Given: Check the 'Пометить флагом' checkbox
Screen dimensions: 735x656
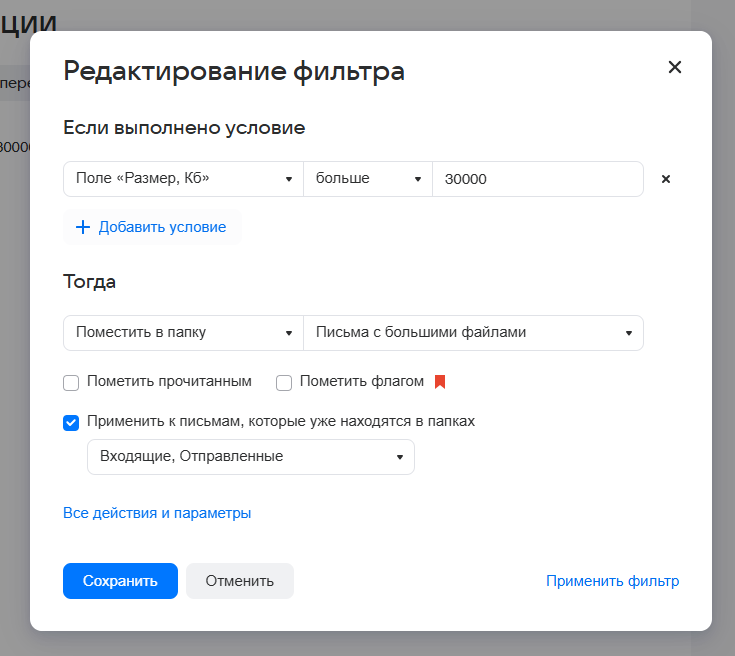Looking at the screenshot, I should [284, 382].
